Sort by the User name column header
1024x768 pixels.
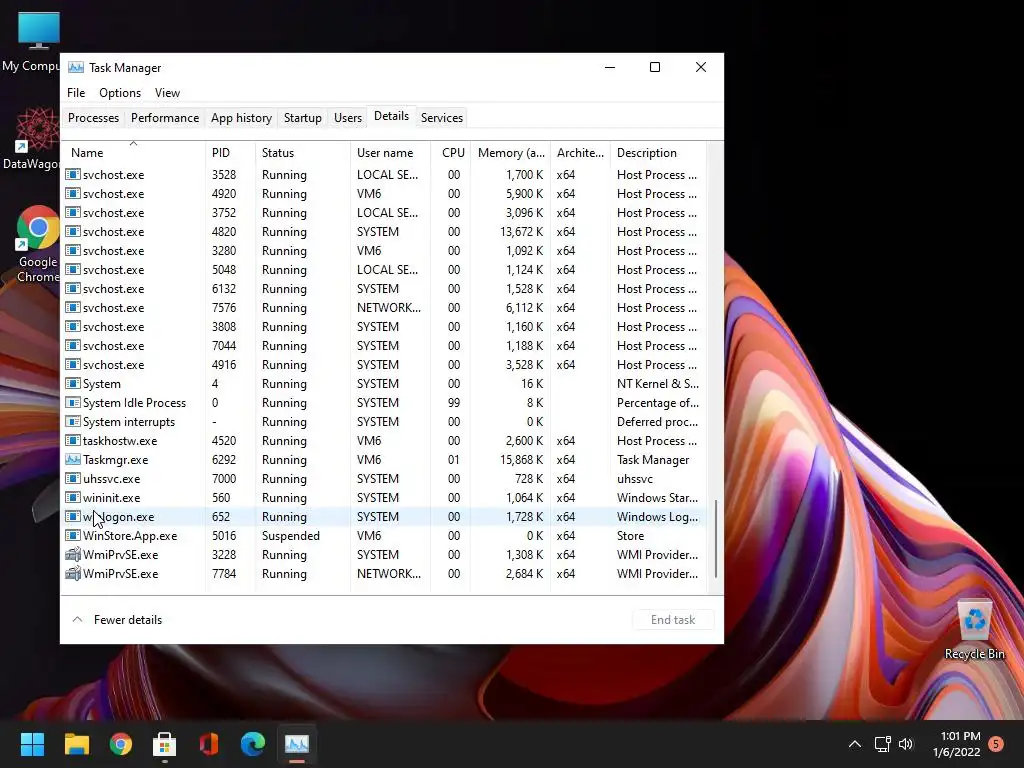coord(390,152)
